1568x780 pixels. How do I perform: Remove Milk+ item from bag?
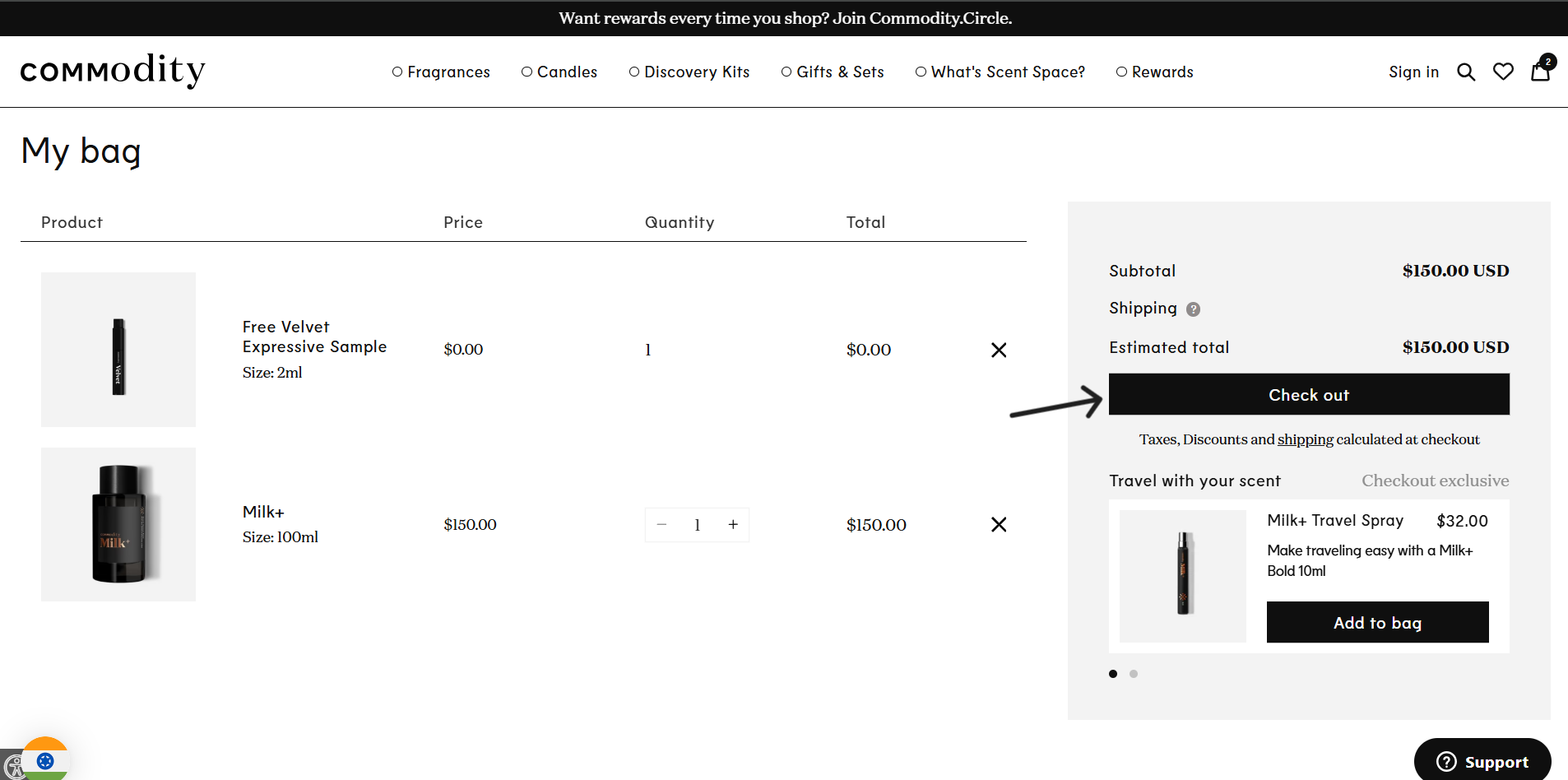(999, 525)
